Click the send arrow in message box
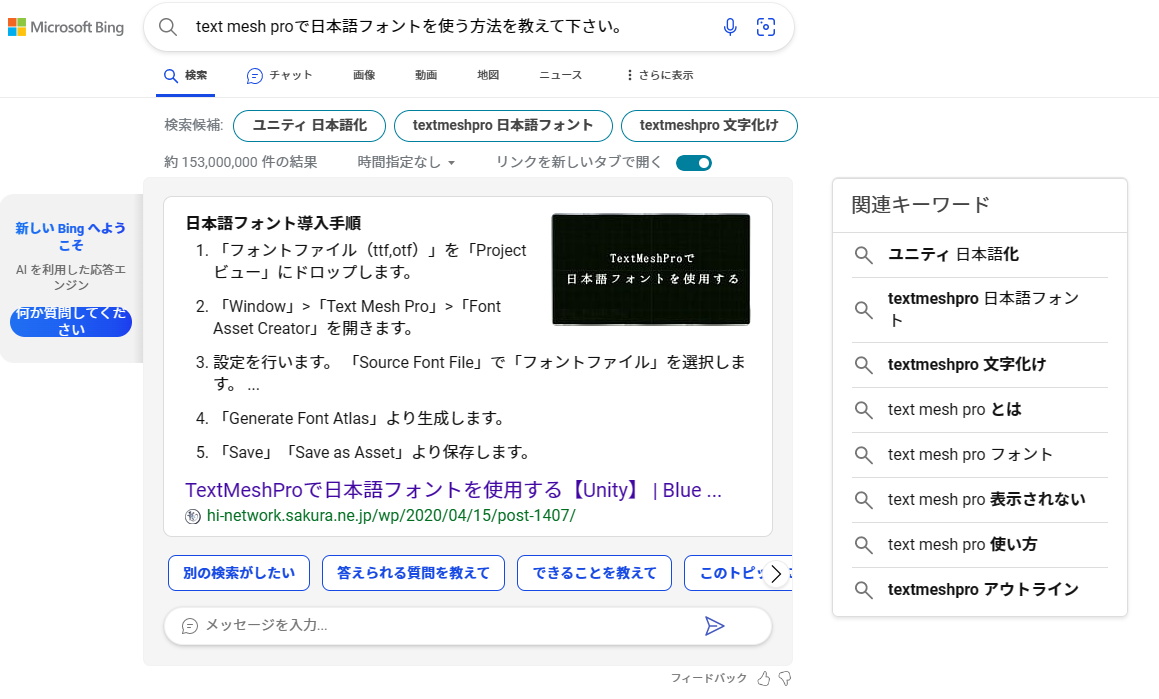Viewport: 1159px width, 699px height. click(714, 627)
